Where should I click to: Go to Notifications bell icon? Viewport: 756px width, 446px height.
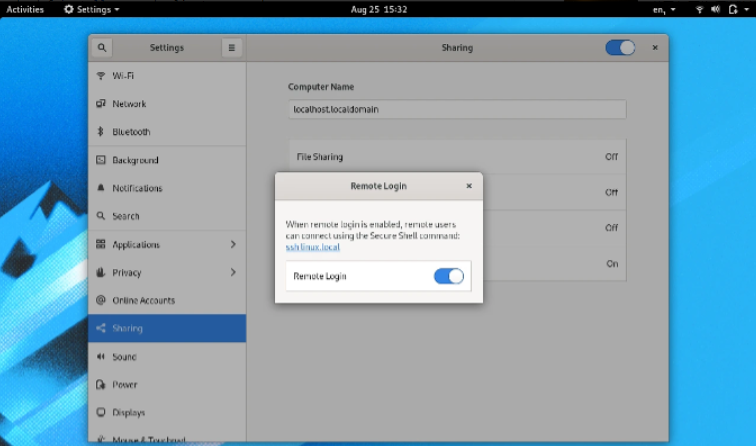(x=101, y=188)
